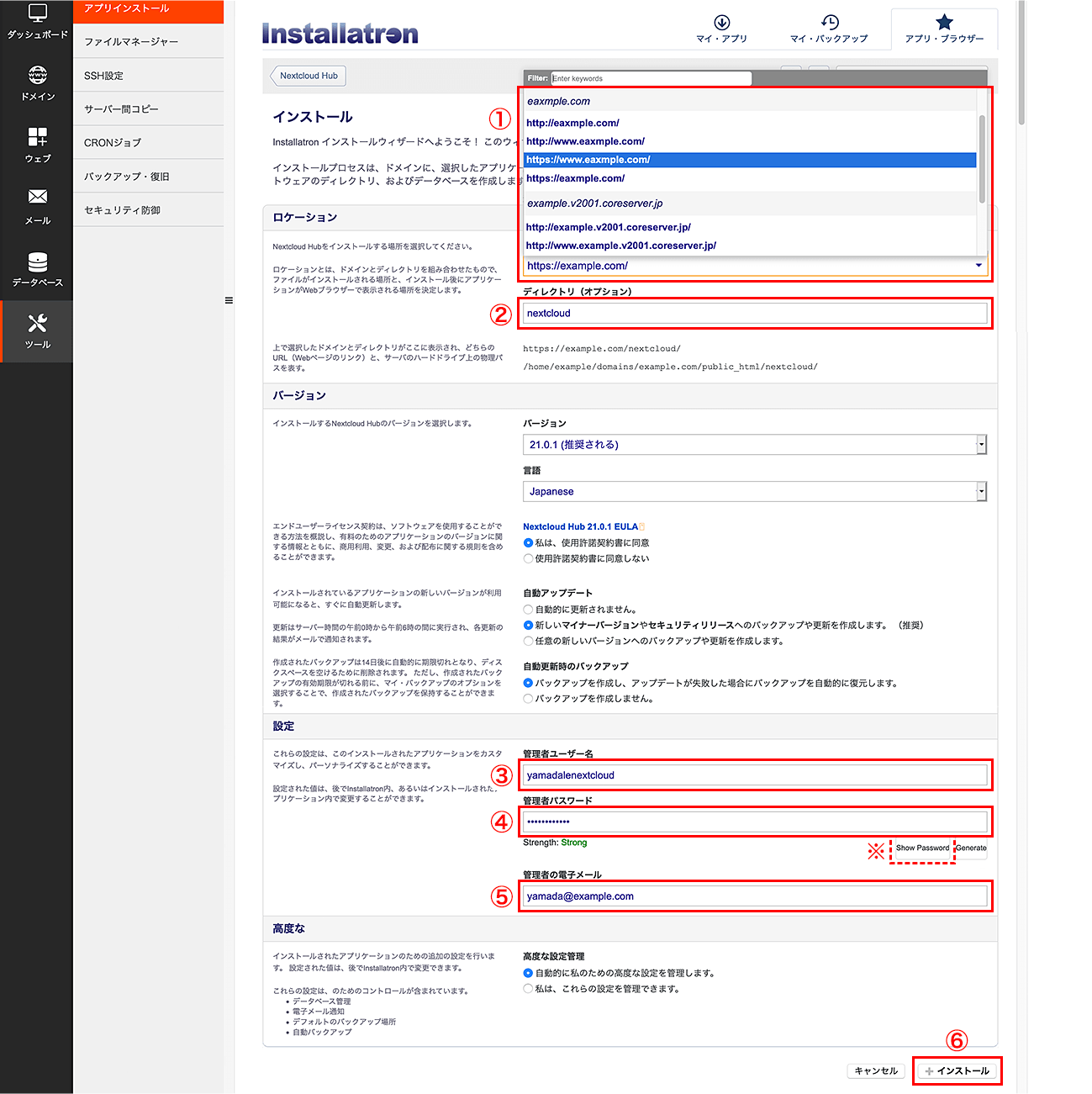Select 使用許諾契約書に同意しない radio
This screenshot has width=1092, height=1094.
tap(528, 558)
